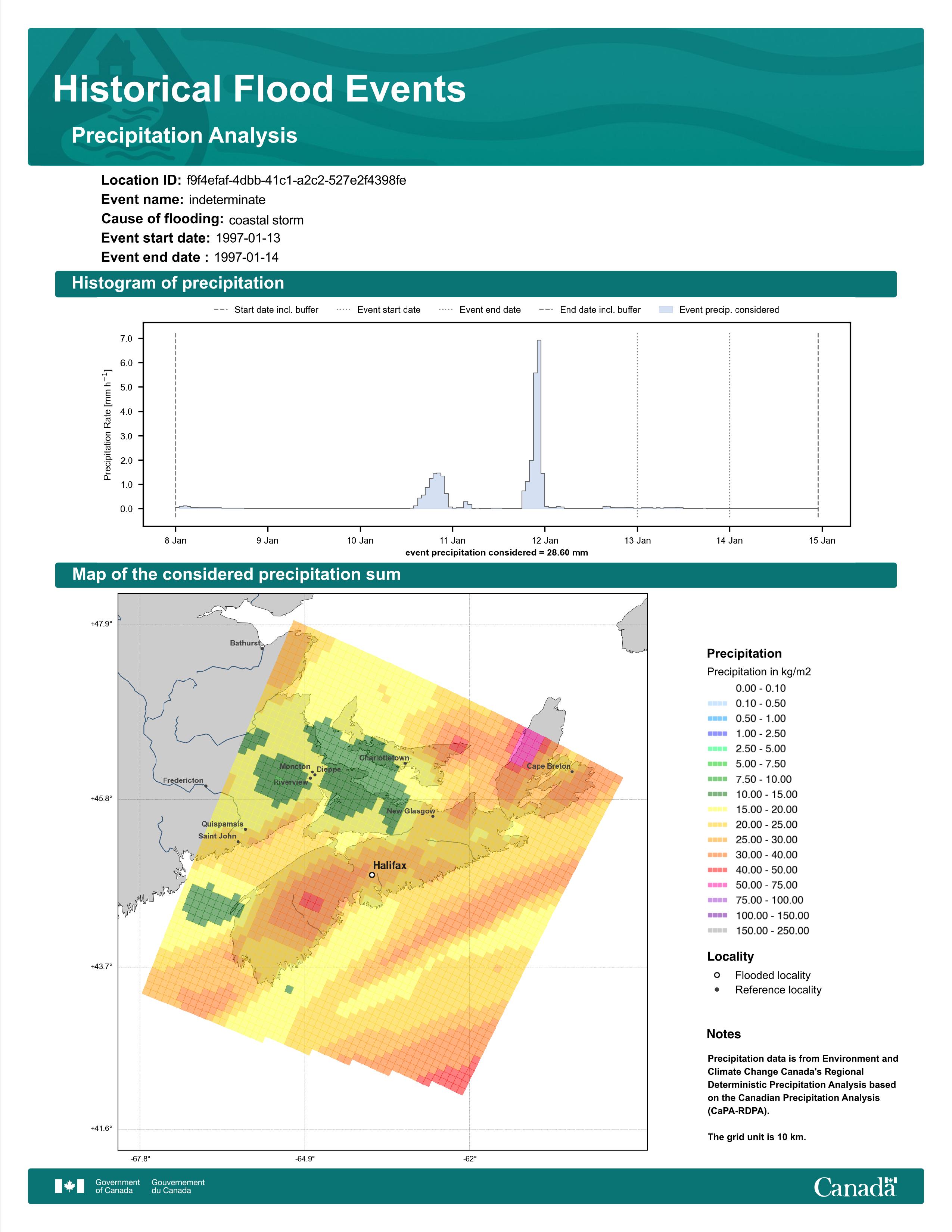Click the Canada wordmark logo
The height and width of the screenshot is (1232, 952).
click(x=855, y=1186)
